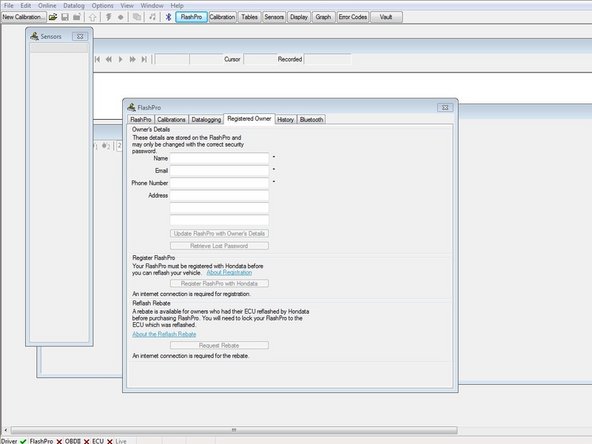Switch to the Calibrations tab

pyautogui.click(x=171, y=119)
